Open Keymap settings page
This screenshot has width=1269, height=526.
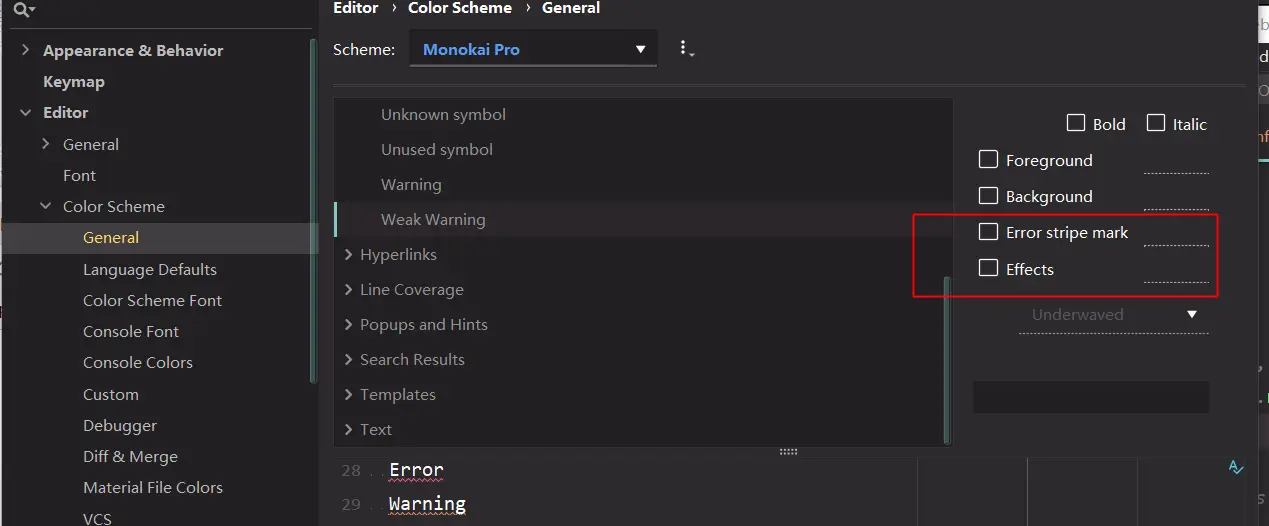click(x=74, y=82)
